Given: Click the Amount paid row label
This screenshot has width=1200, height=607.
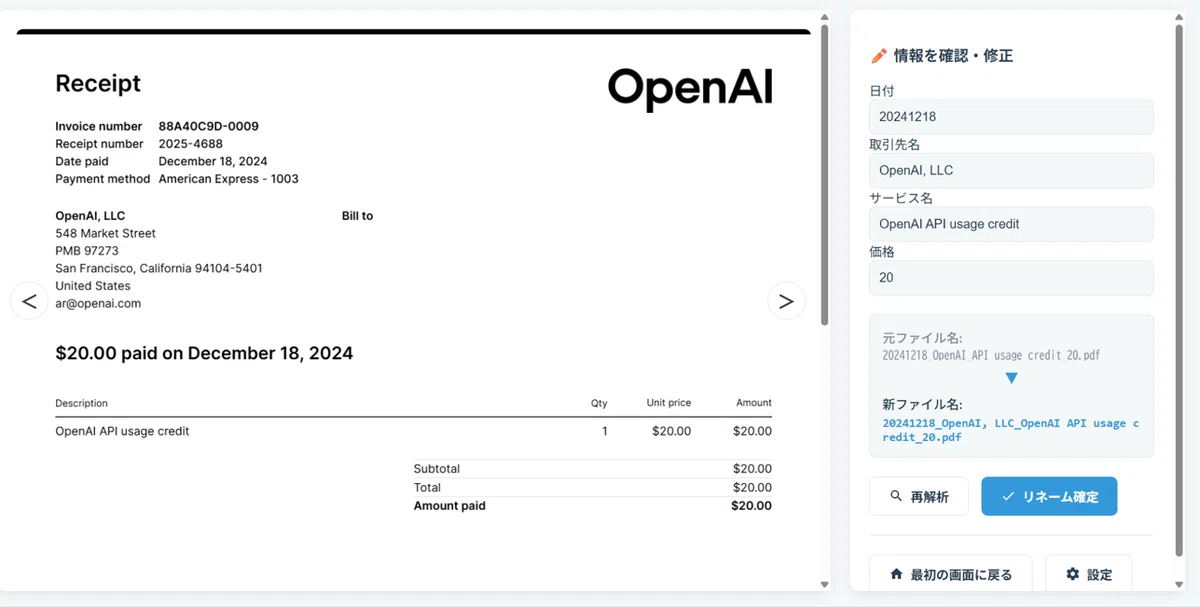Looking at the screenshot, I should pos(450,506).
